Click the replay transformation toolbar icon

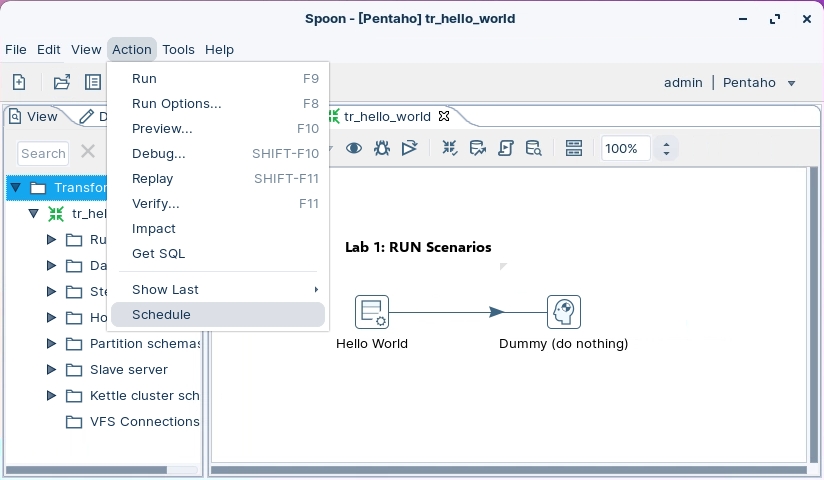409,148
